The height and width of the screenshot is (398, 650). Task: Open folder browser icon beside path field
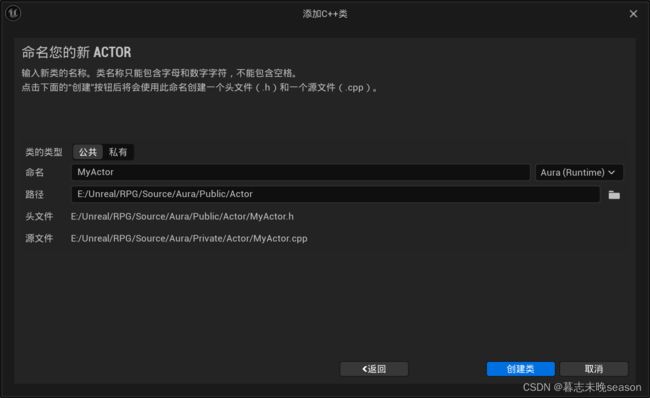click(614, 195)
